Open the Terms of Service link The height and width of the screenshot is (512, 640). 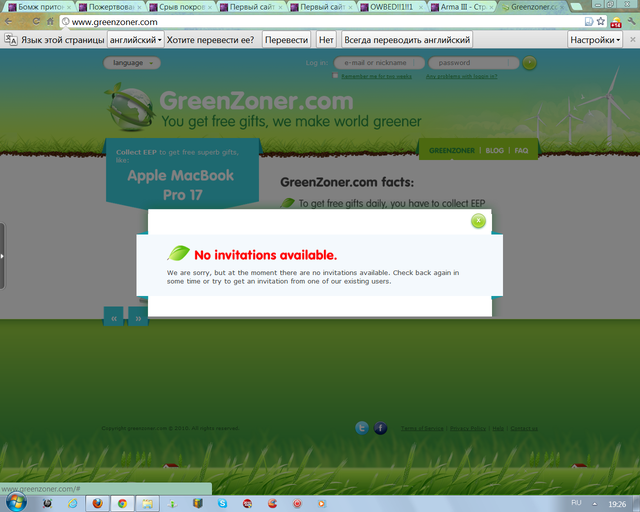422,428
